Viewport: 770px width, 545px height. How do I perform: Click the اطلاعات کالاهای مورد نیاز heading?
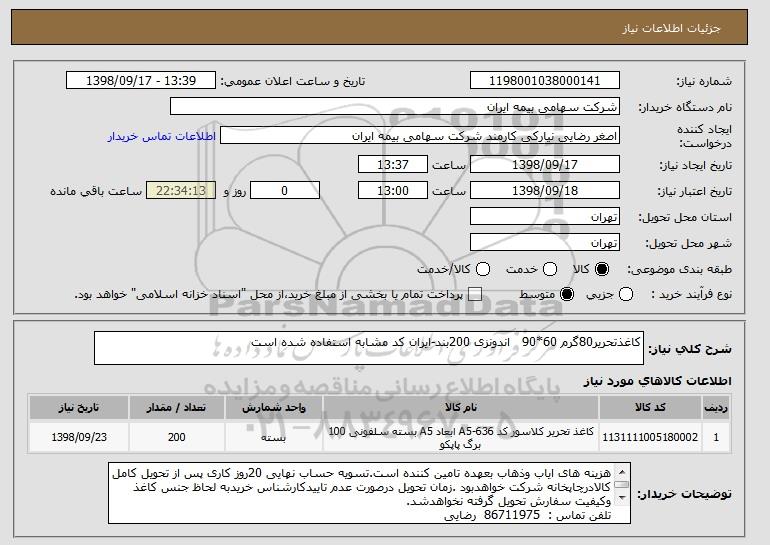(657, 381)
